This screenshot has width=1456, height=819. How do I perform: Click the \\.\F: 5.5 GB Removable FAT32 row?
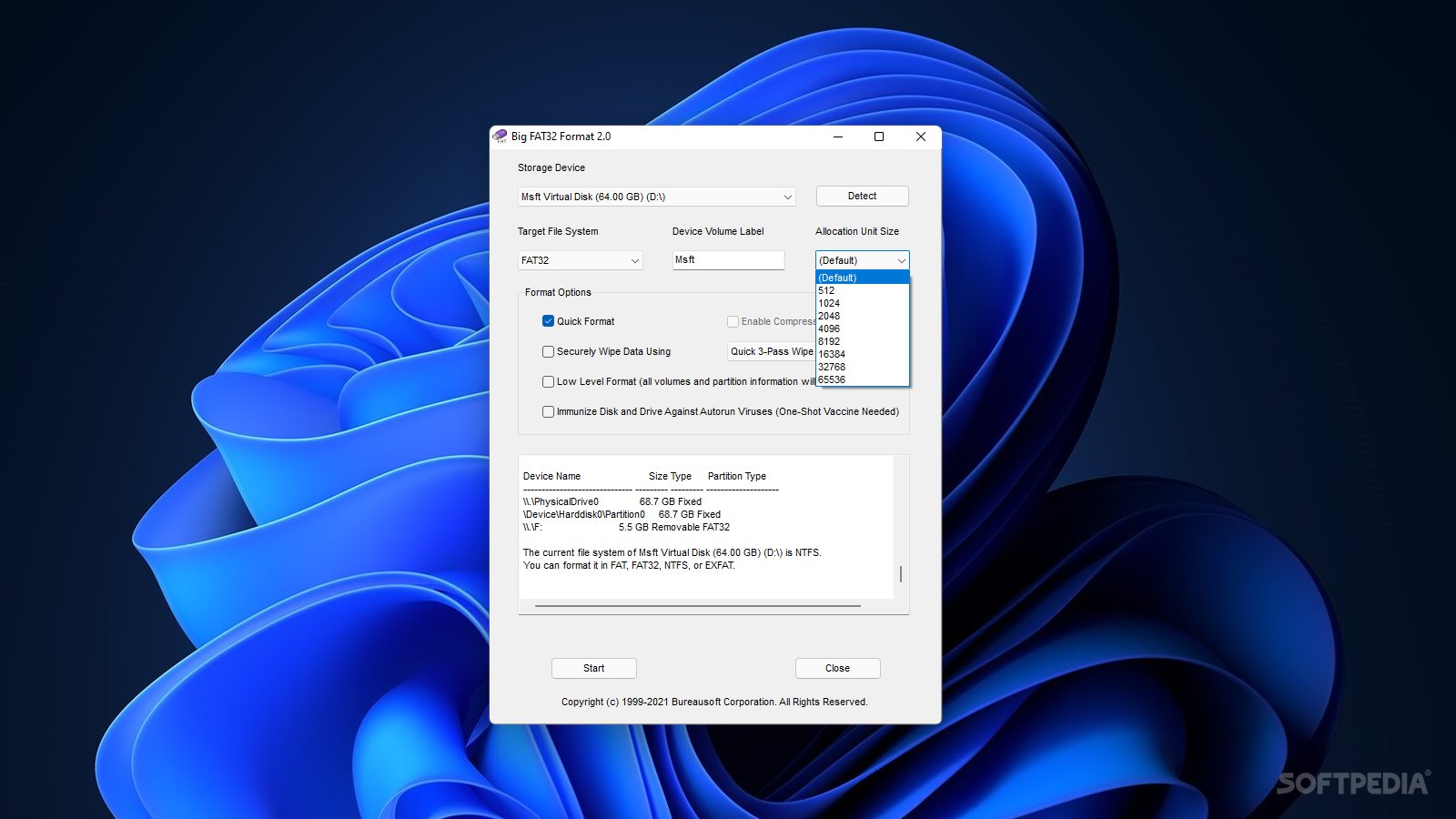tap(626, 527)
